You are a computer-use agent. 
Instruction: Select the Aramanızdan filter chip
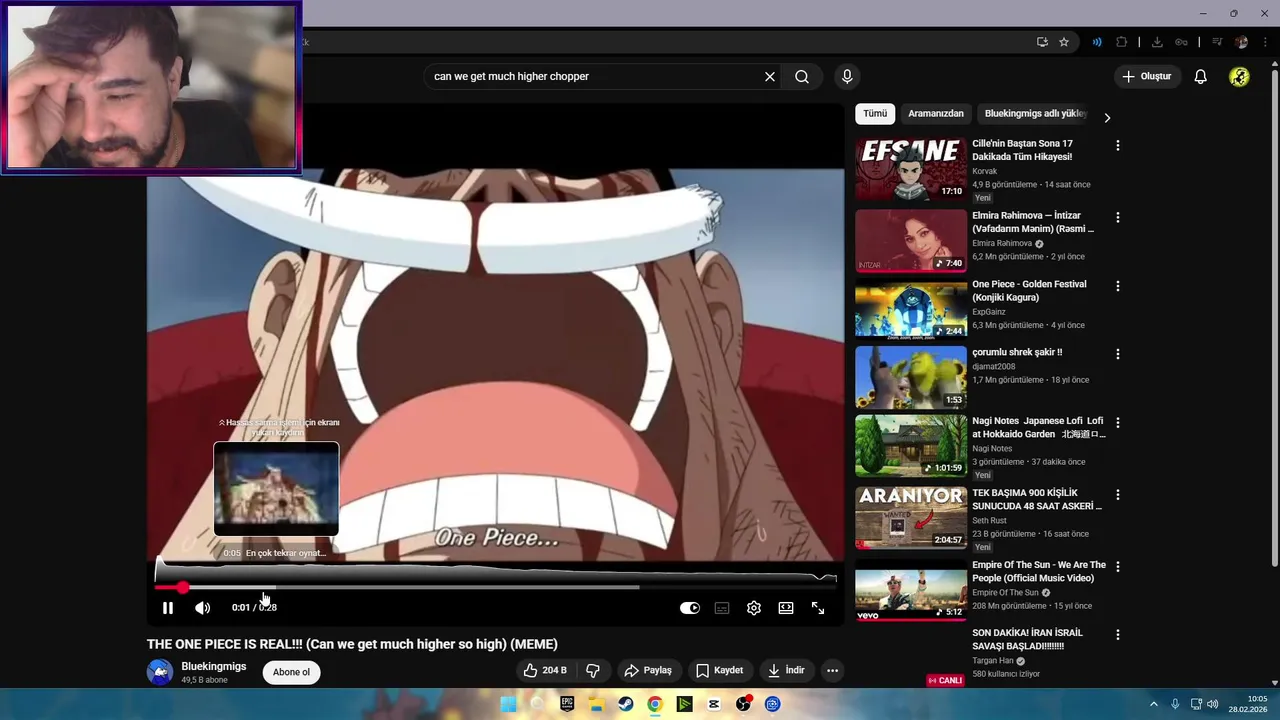(936, 114)
